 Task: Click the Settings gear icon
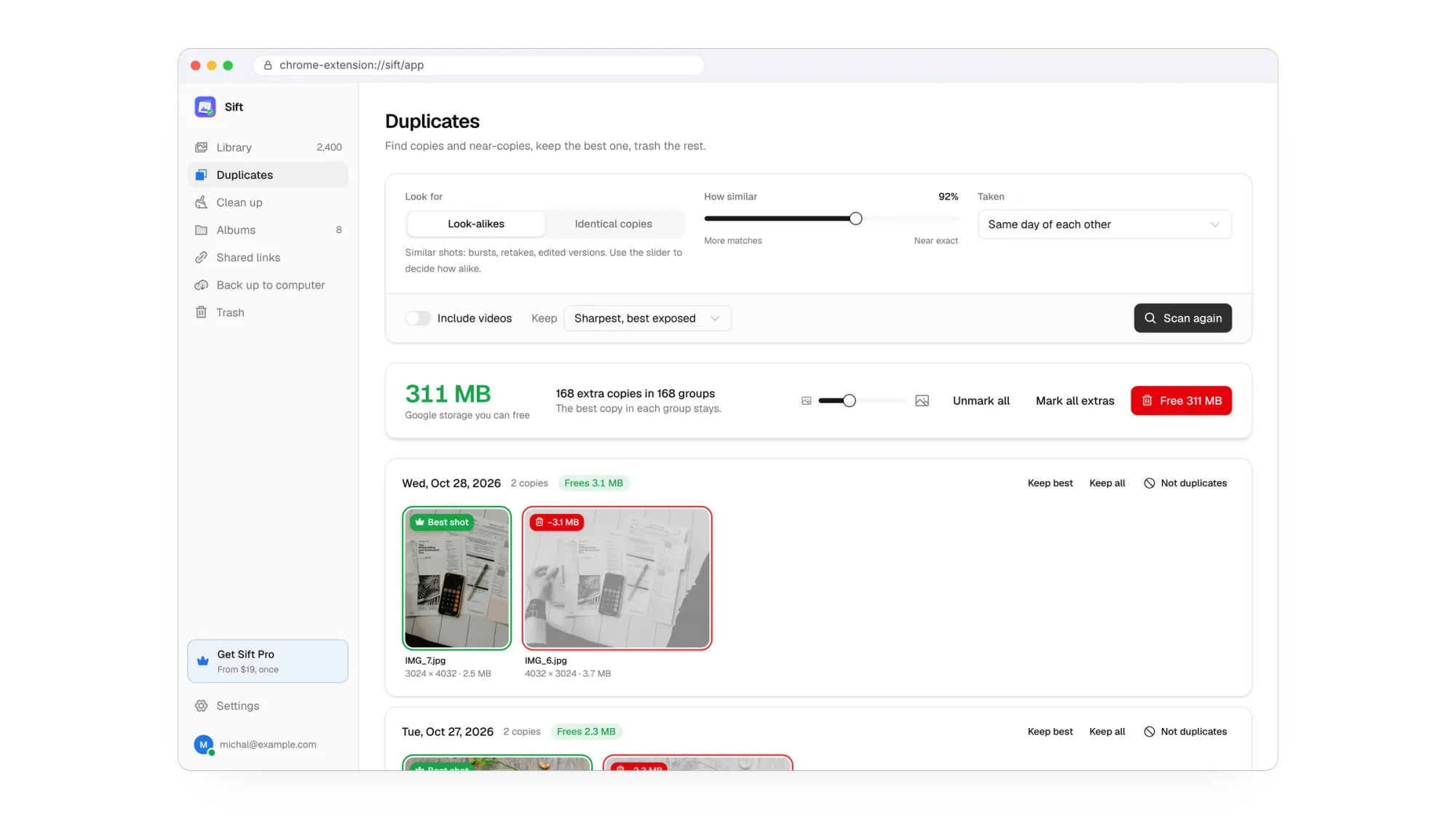202,706
